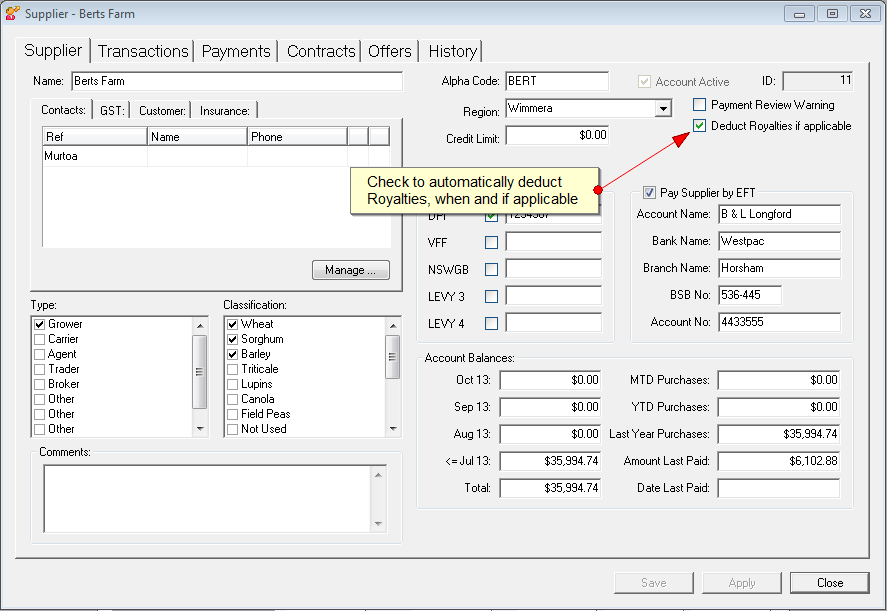
Task: Enable the VFF levy checkbox
Action: click(491, 242)
